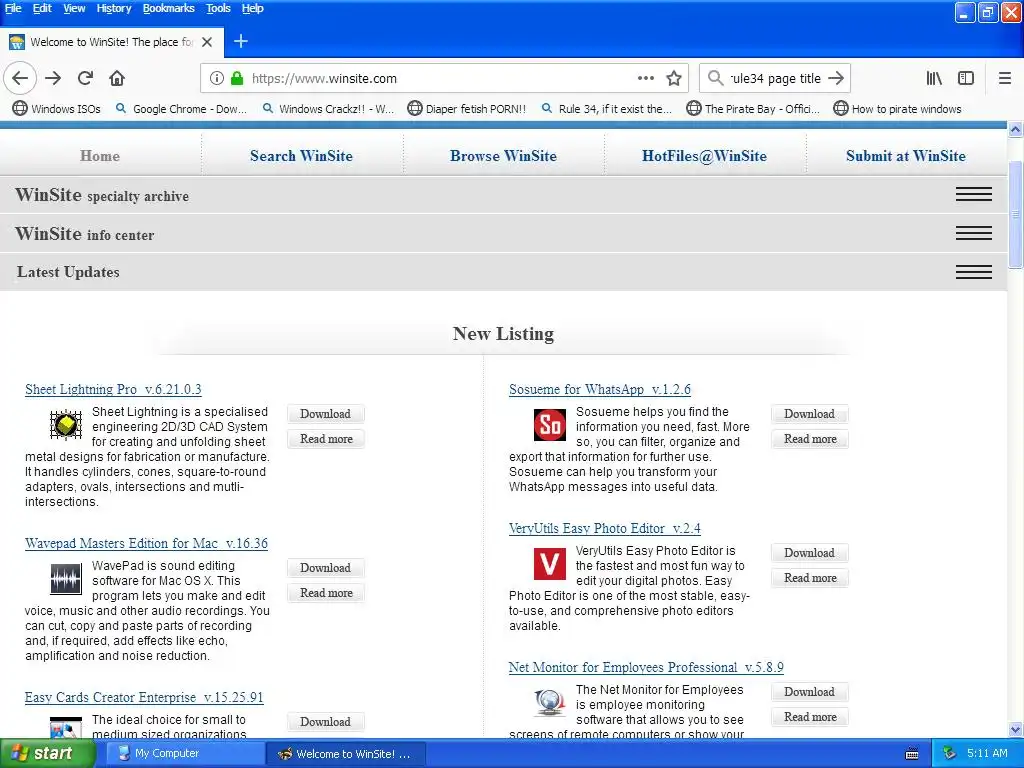Click the Sheet Lightning Pro app icon
Viewport: 1024px width, 768px height.
(66, 425)
